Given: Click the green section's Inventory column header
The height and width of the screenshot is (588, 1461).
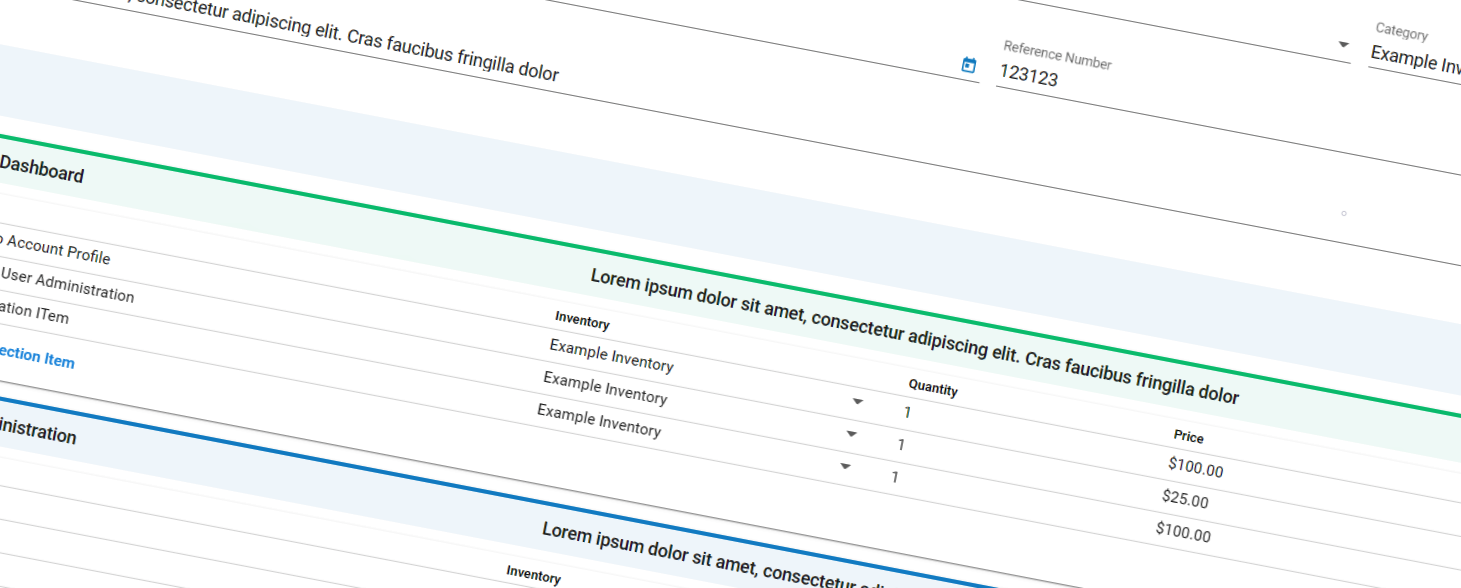Looking at the screenshot, I should pos(582,321).
